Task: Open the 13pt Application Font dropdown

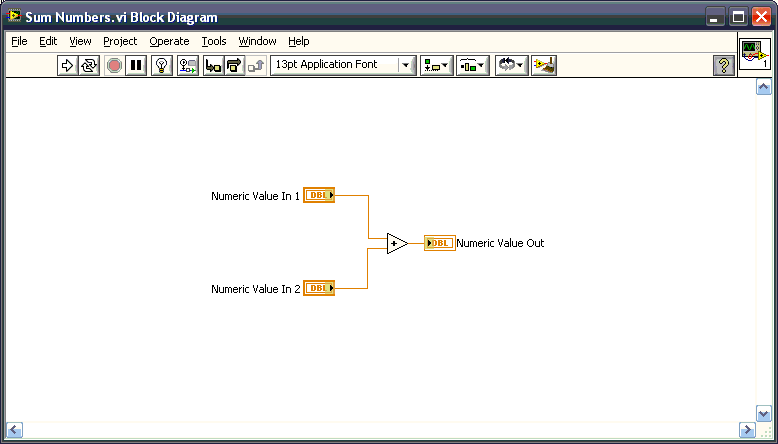Action: click(343, 65)
